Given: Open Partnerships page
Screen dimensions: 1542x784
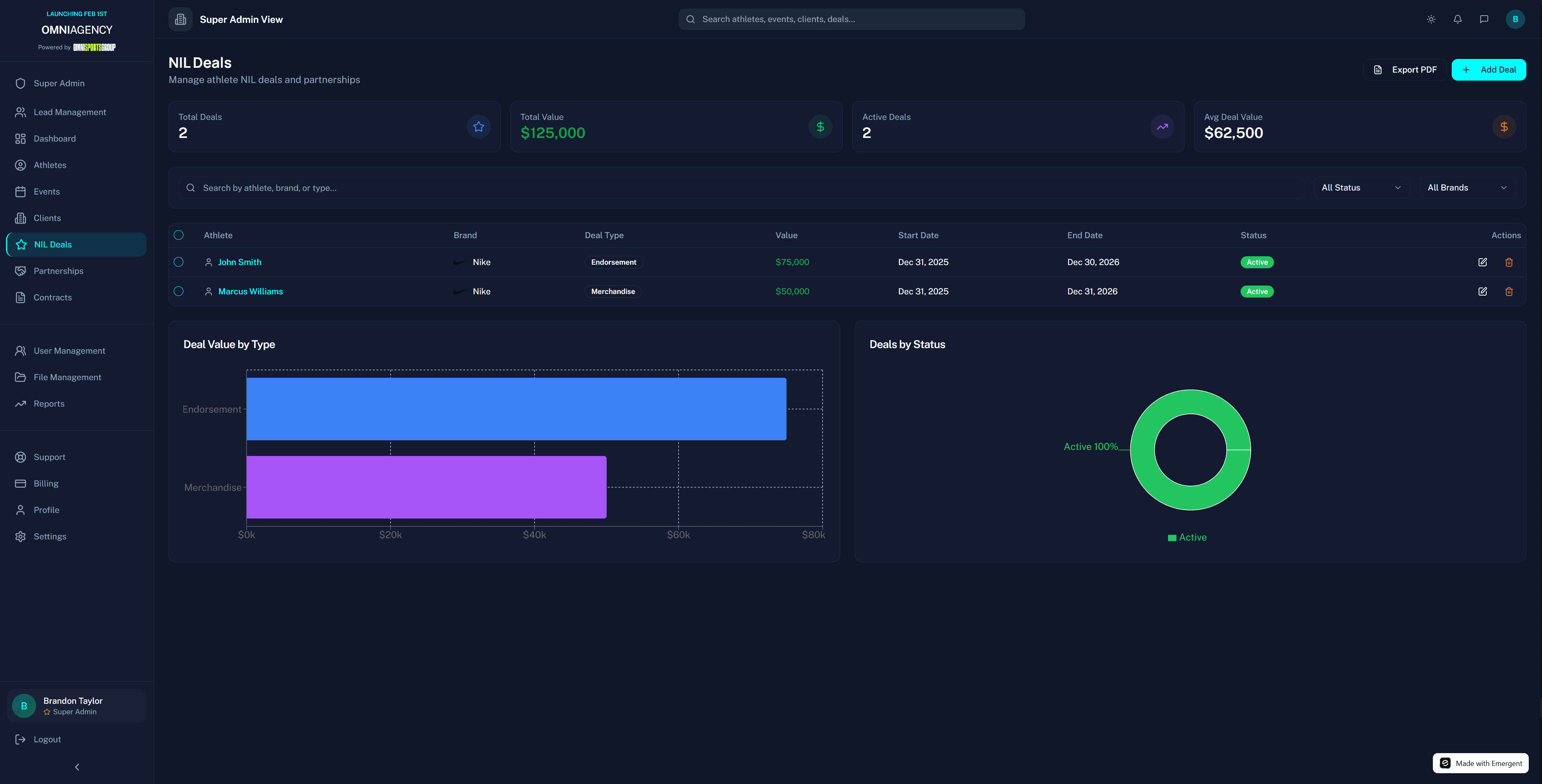Looking at the screenshot, I should [76, 271].
